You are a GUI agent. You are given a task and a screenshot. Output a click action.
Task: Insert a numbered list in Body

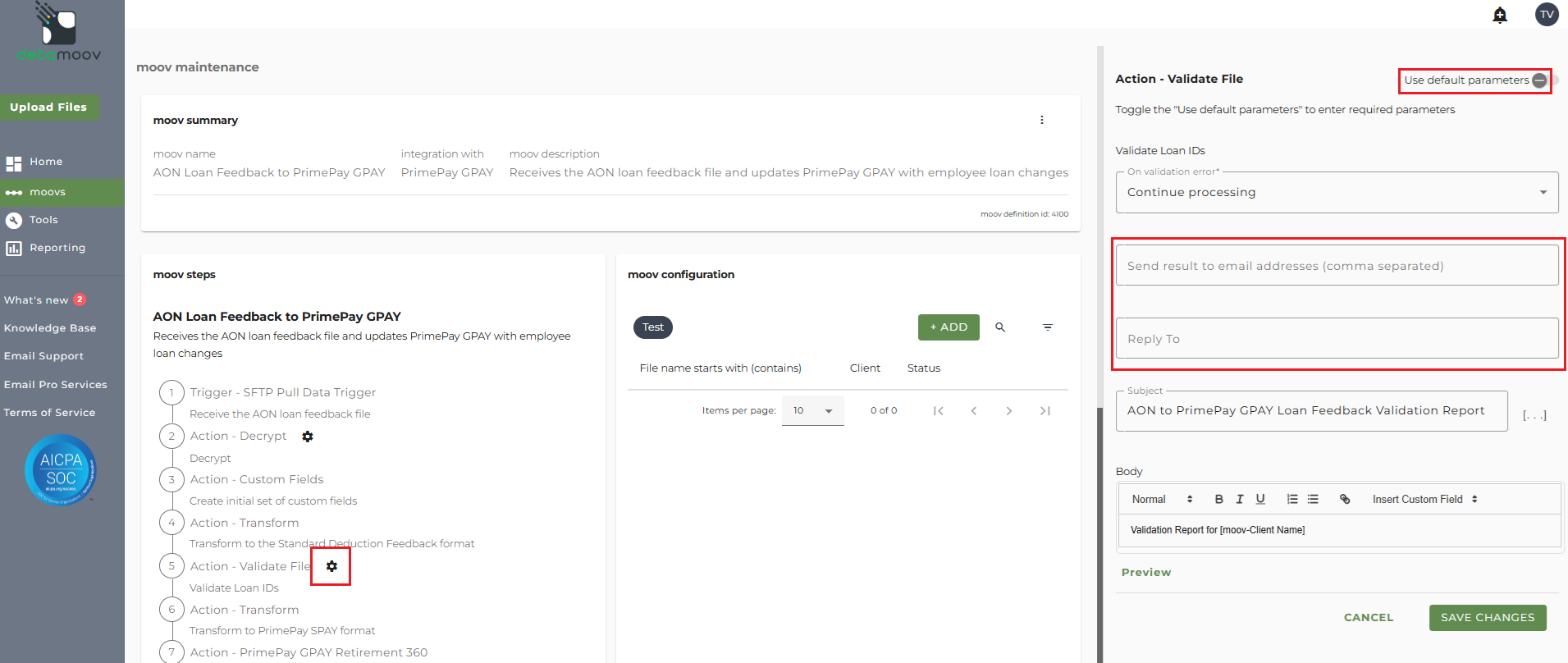(1292, 499)
